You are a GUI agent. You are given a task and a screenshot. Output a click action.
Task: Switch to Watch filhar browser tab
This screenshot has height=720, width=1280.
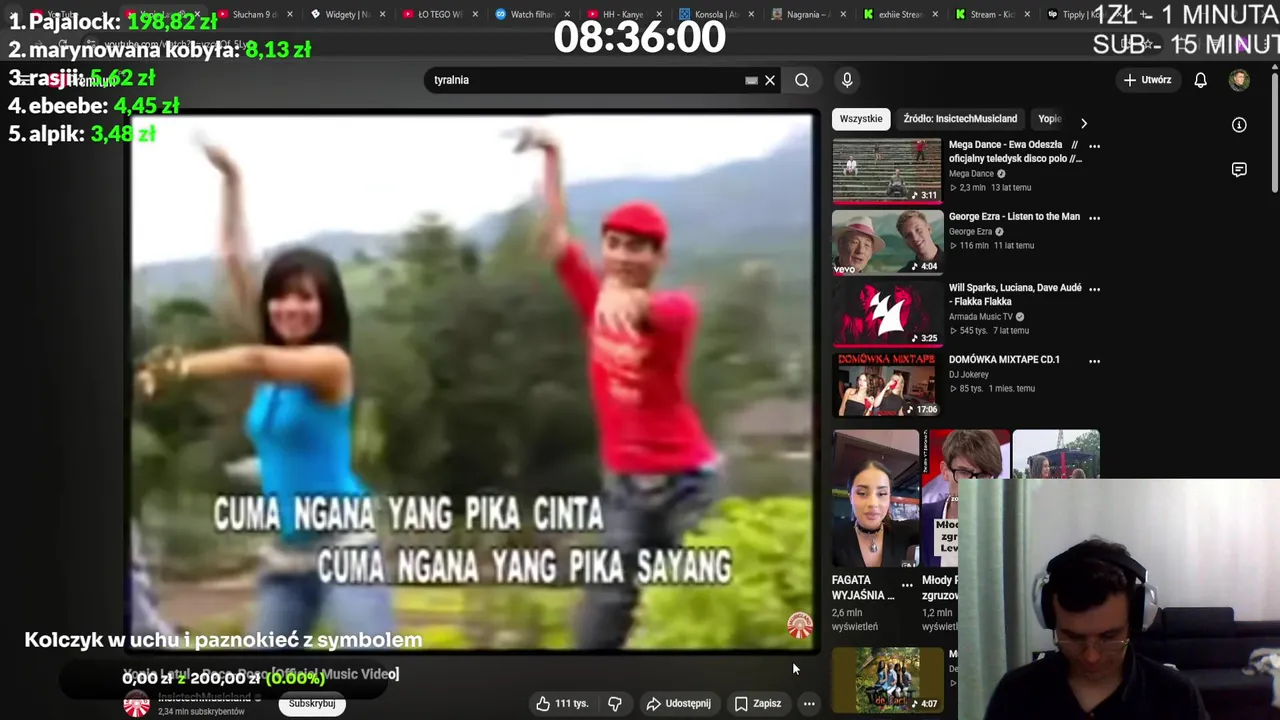point(531,14)
